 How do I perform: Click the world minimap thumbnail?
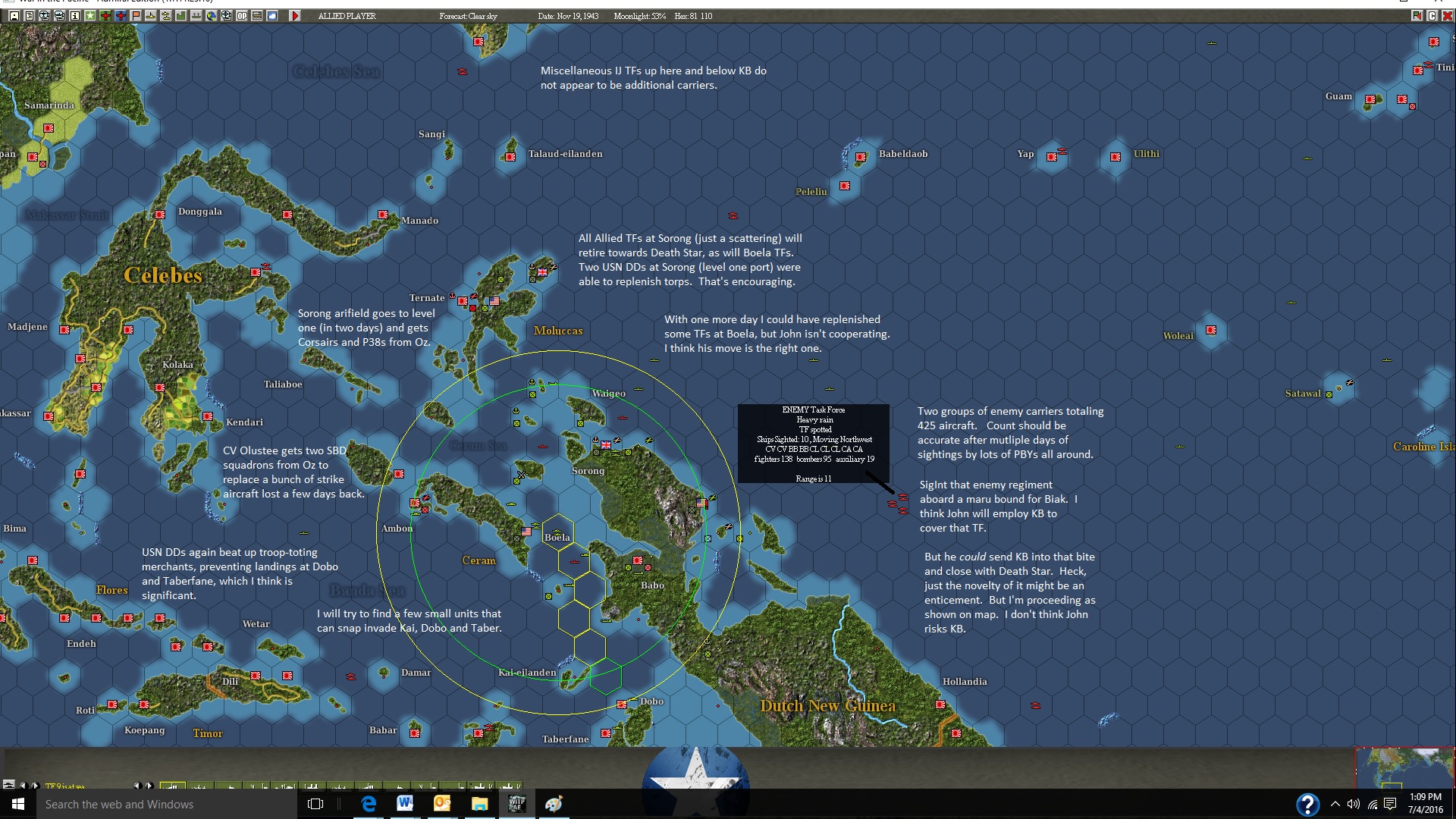click(x=1404, y=767)
